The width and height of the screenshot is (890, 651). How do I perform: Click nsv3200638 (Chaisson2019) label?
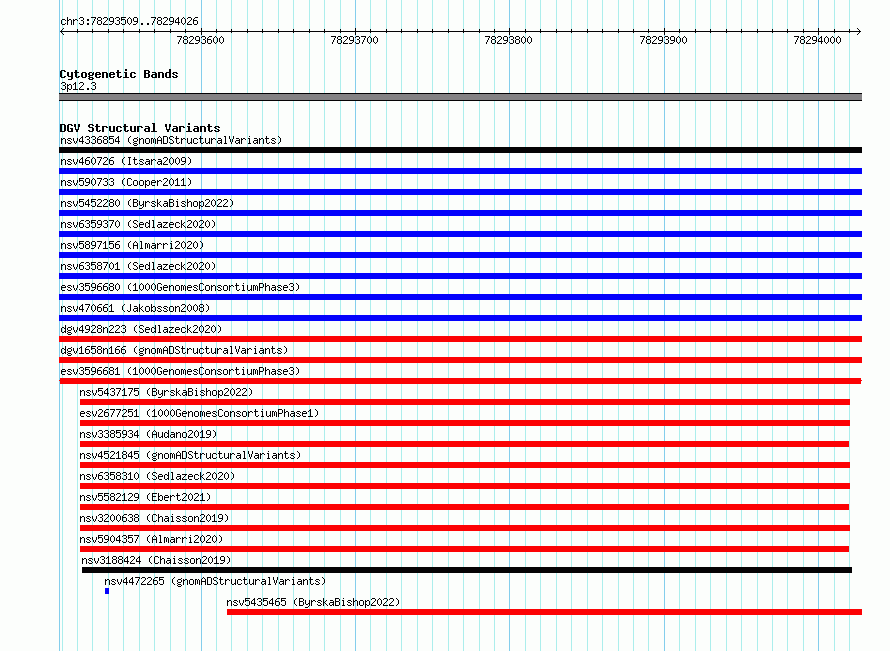tap(154, 518)
